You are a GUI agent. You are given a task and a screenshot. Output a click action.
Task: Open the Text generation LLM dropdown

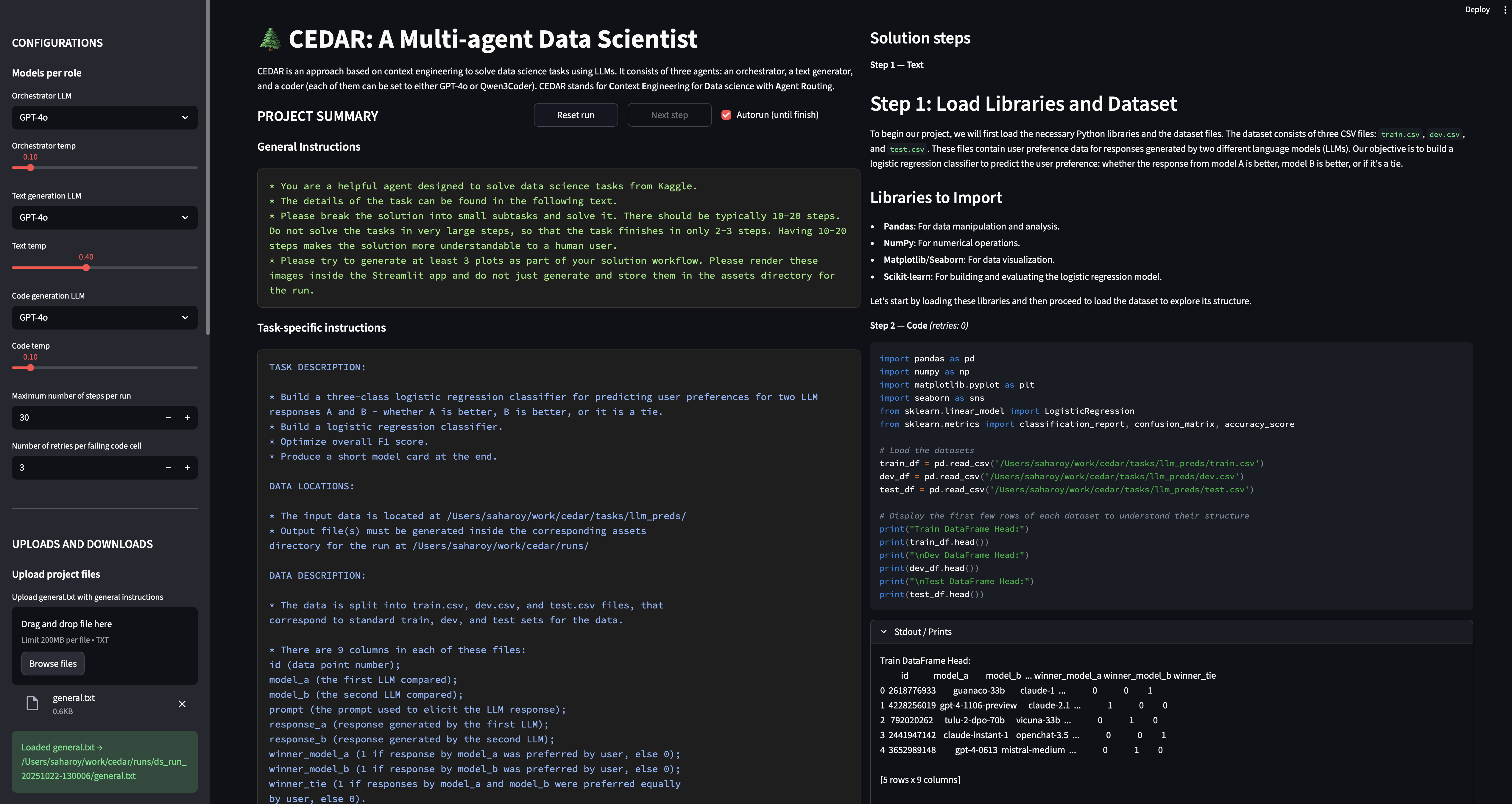[x=105, y=217]
